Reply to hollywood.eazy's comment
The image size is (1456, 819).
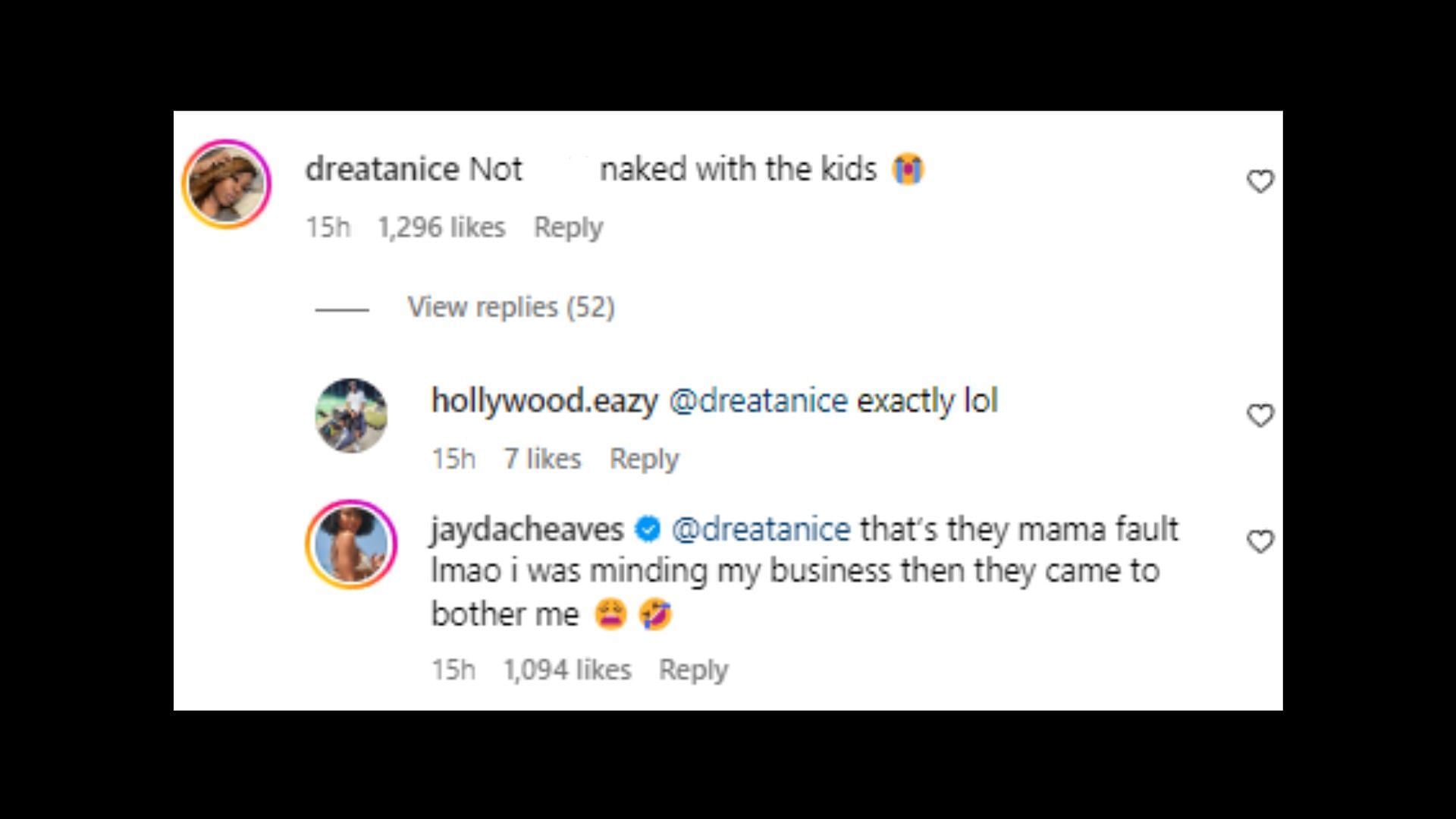click(x=644, y=459)
